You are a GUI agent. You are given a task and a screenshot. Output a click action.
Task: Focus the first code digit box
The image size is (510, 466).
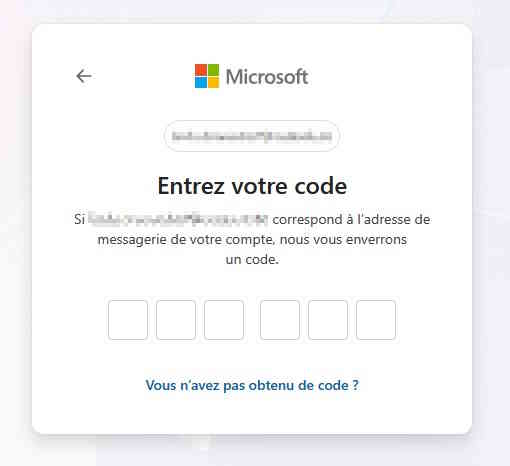pos(128,320)
